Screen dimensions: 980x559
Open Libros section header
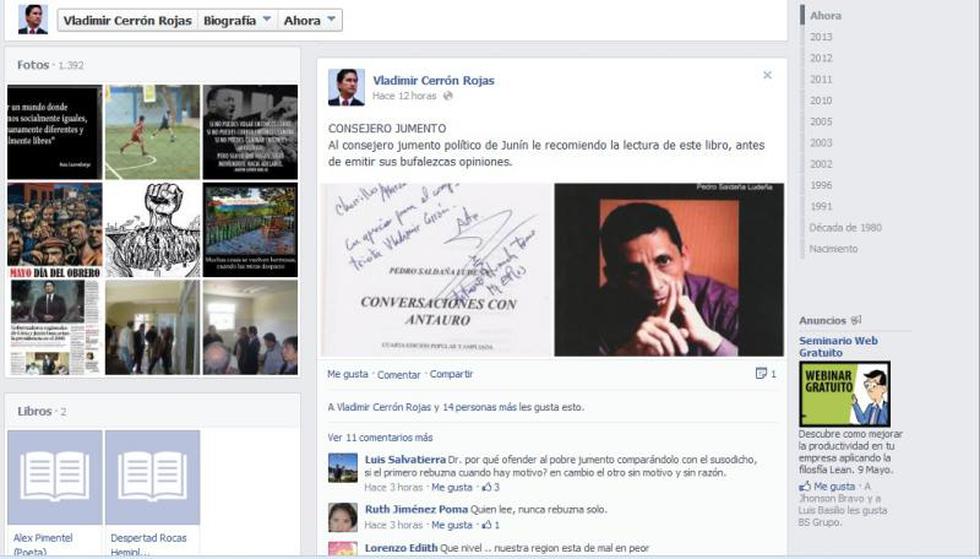[34, 411]
